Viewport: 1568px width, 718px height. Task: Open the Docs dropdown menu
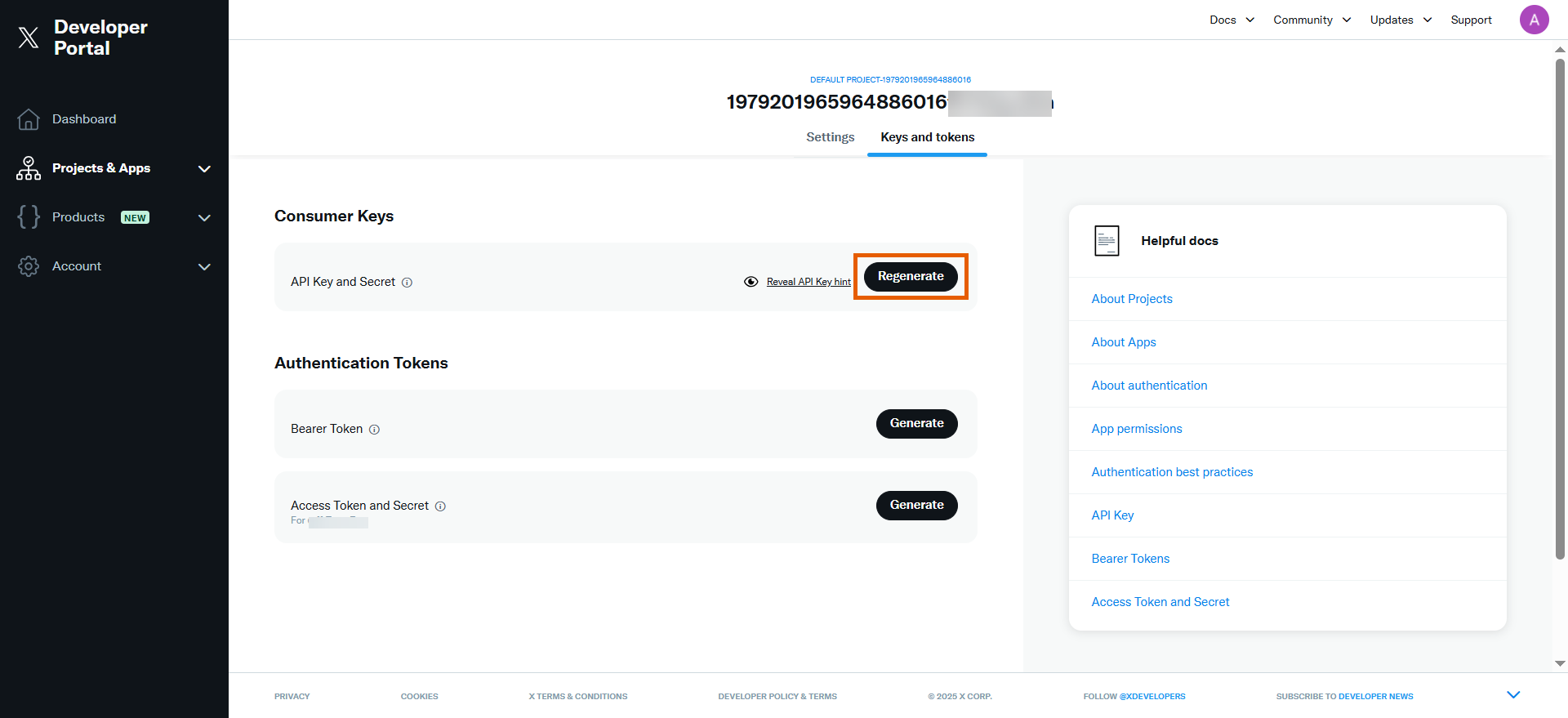(1232, 20)
